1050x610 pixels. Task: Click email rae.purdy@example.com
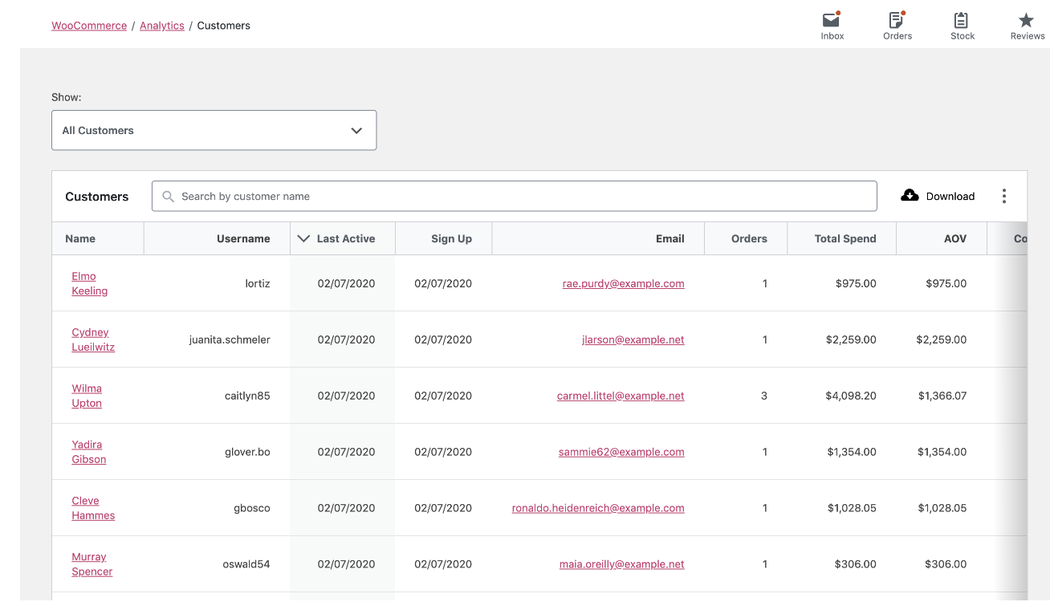click(623, 284)
